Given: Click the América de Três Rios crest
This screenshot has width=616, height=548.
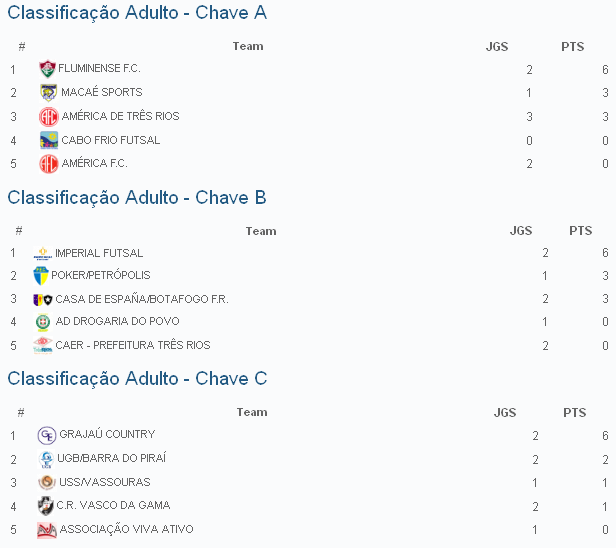Looking at the screenshot, I should 49,116.
